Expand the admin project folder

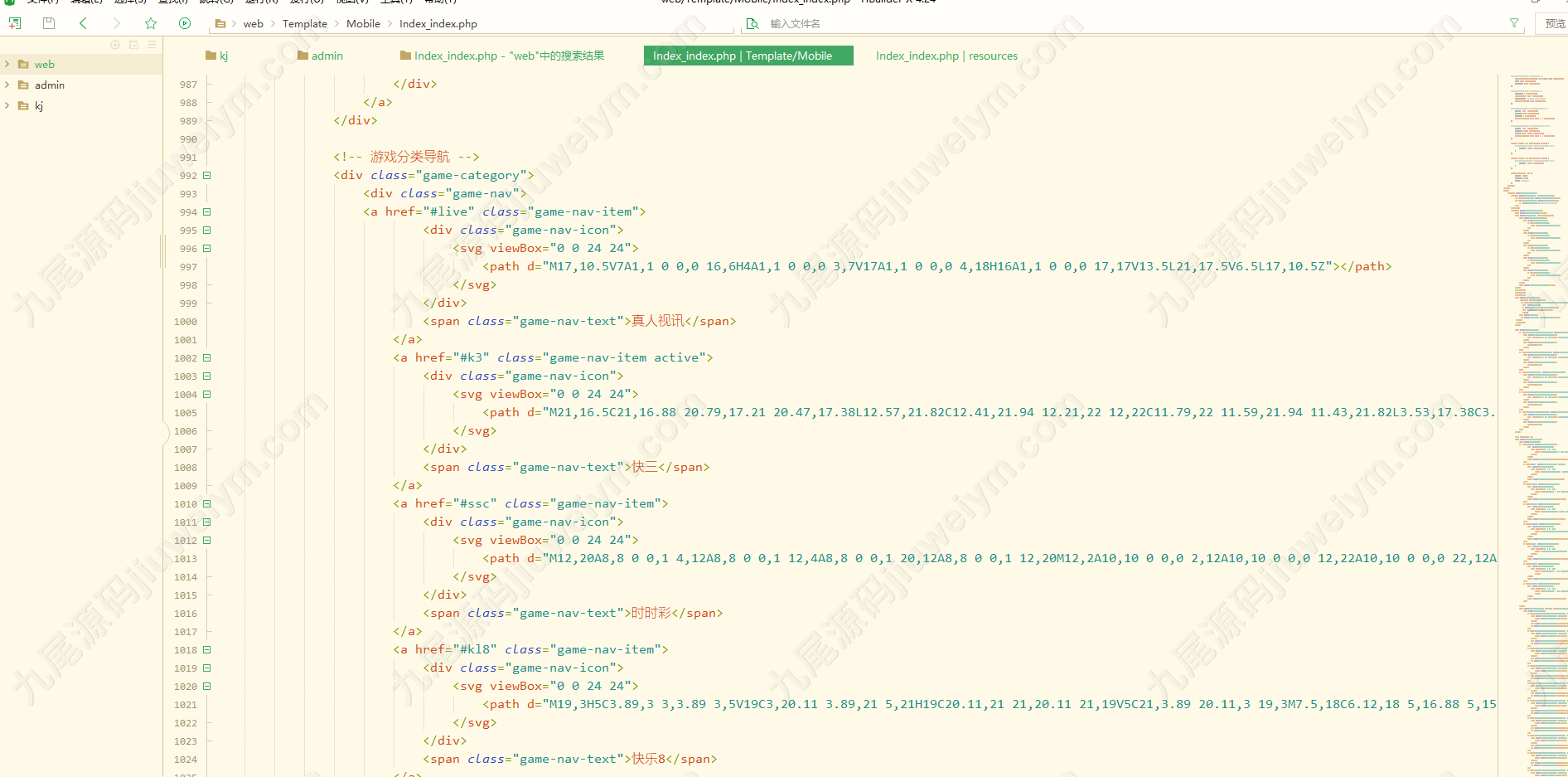7,85
